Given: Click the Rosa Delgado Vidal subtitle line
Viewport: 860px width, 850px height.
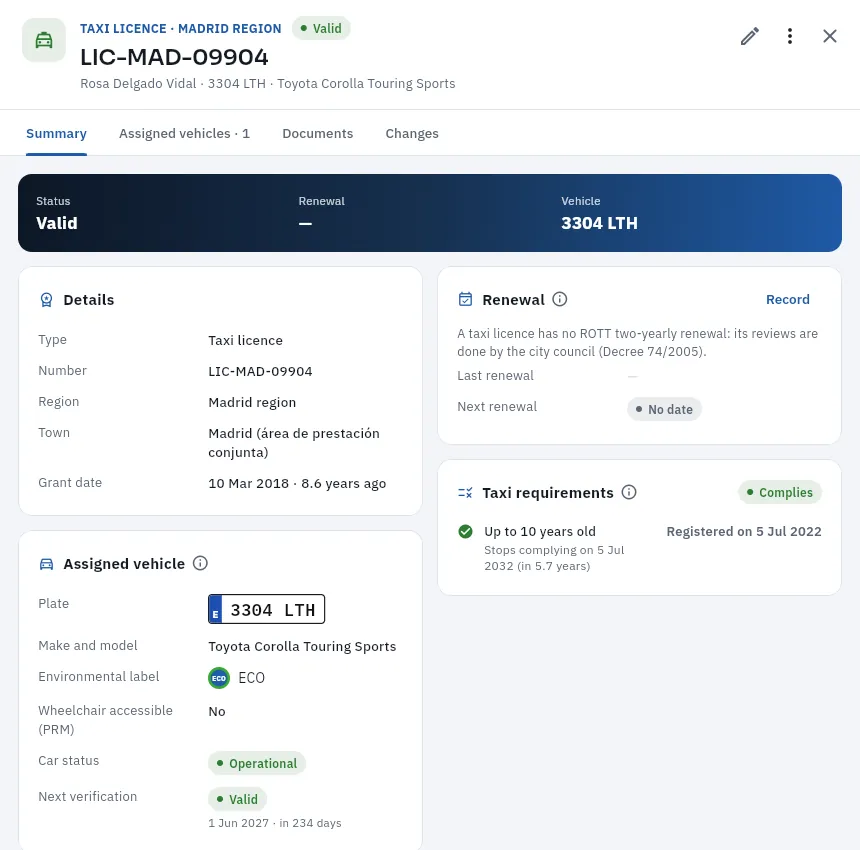Looking at the screenshot, I should 268,83.
